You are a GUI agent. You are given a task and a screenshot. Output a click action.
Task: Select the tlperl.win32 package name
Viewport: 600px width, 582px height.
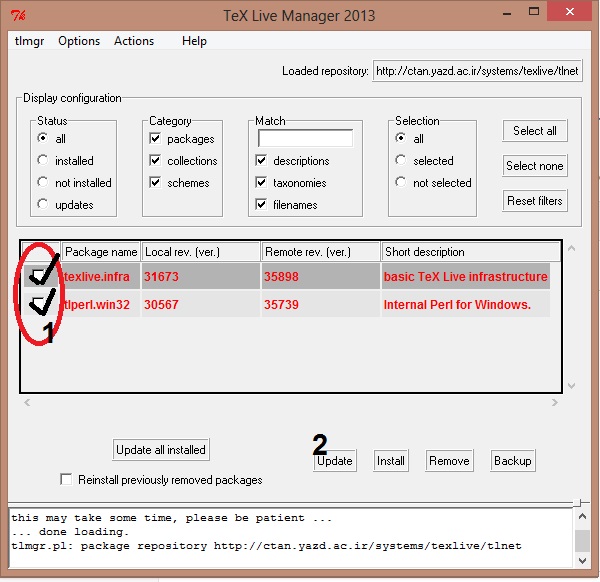97,305
